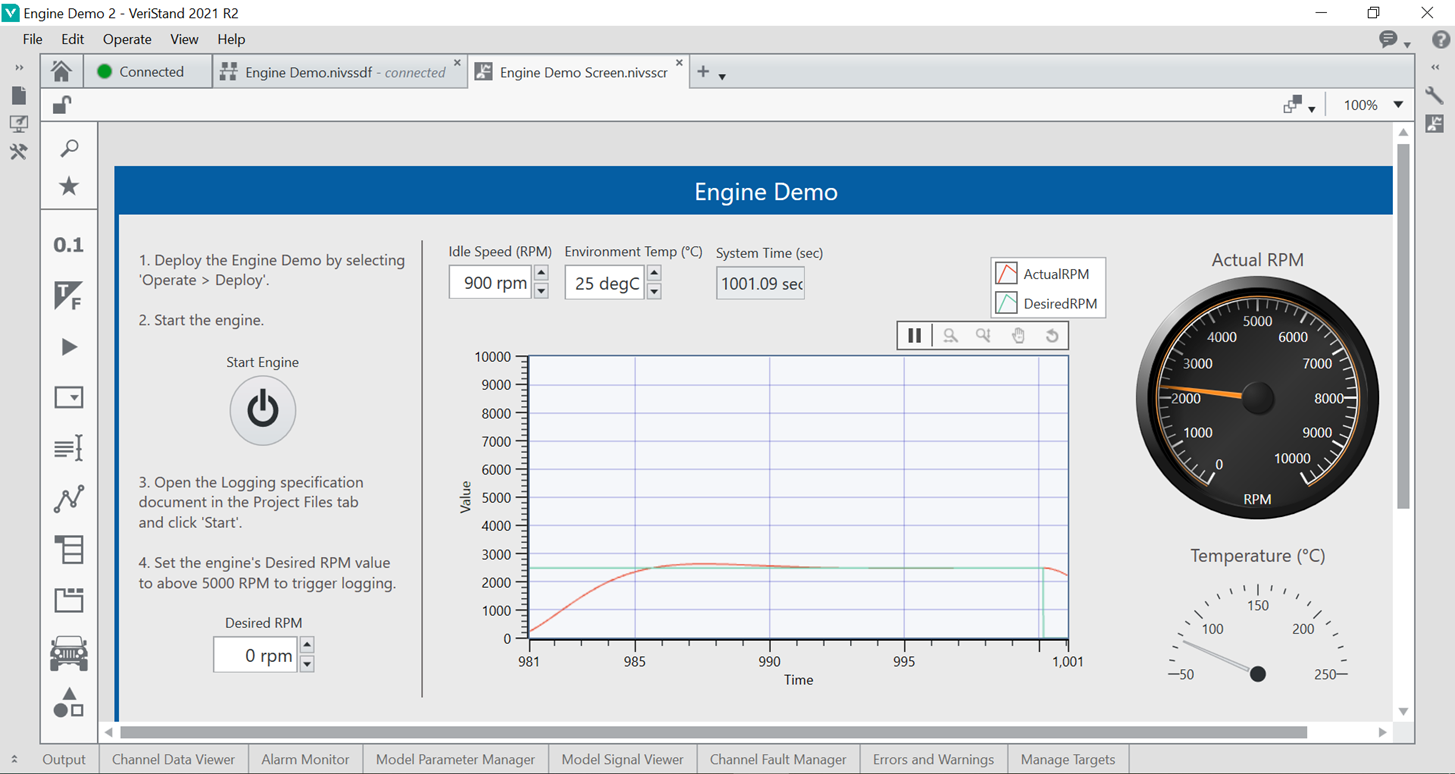This screenshot has height=774, width=1455.
Task: Close the Engine Demo Screen.nivsscr tab
Action: pyautogui.click(x=679, y=63)
